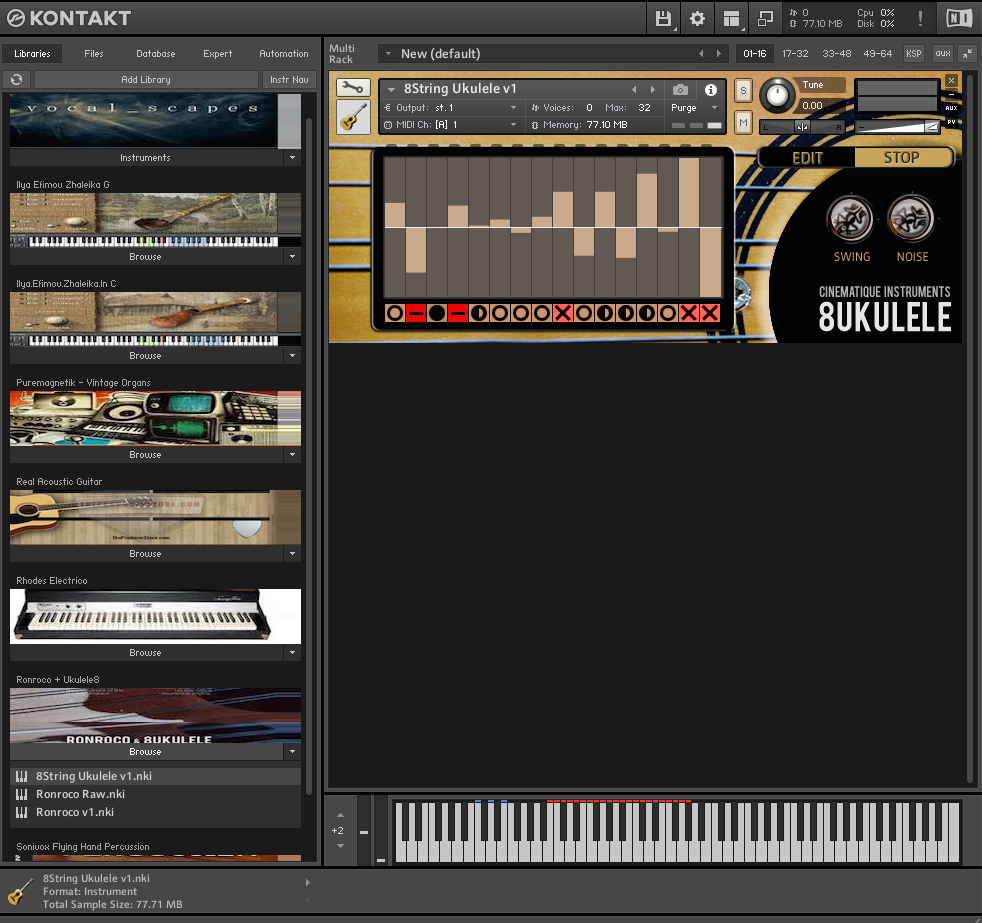
Task: Open the options gear icon
Action: click(697, 19)
